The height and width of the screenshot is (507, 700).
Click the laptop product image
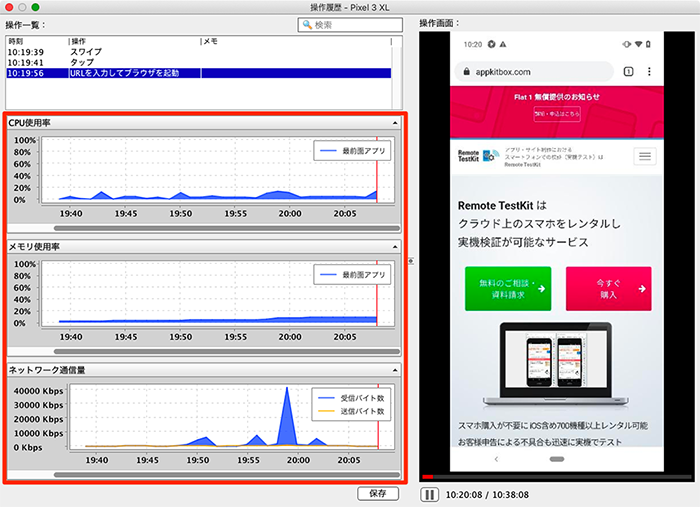[x=556, y=364]
